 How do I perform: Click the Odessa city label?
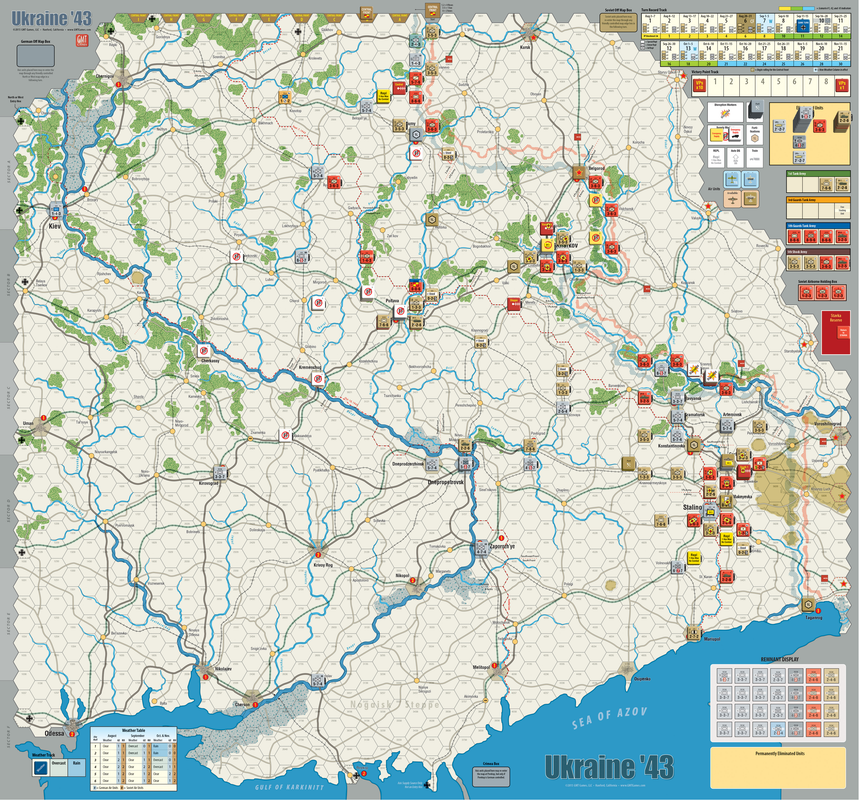coord(54,733)
